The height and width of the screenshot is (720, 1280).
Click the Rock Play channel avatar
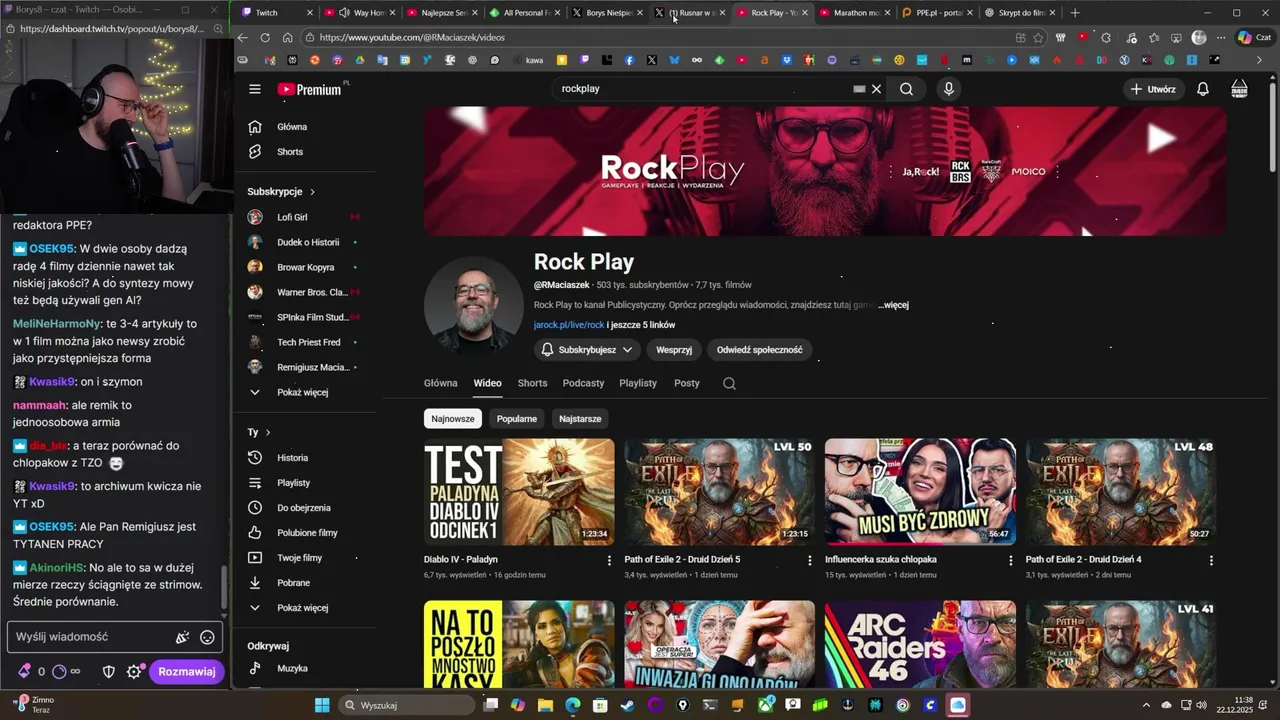click(x=473, y=305)
